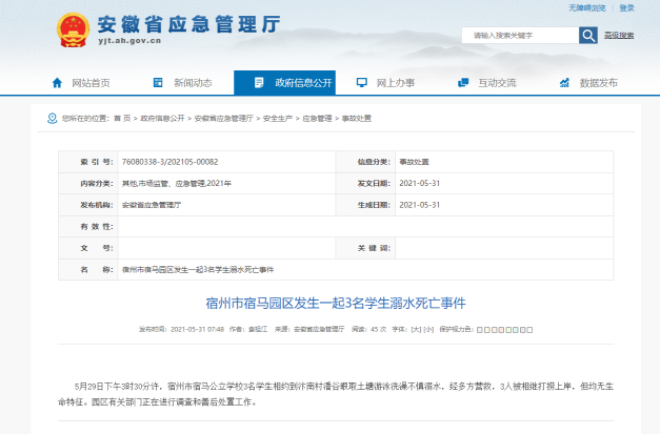Select the last eye-protection color swatch

(530, 330)
